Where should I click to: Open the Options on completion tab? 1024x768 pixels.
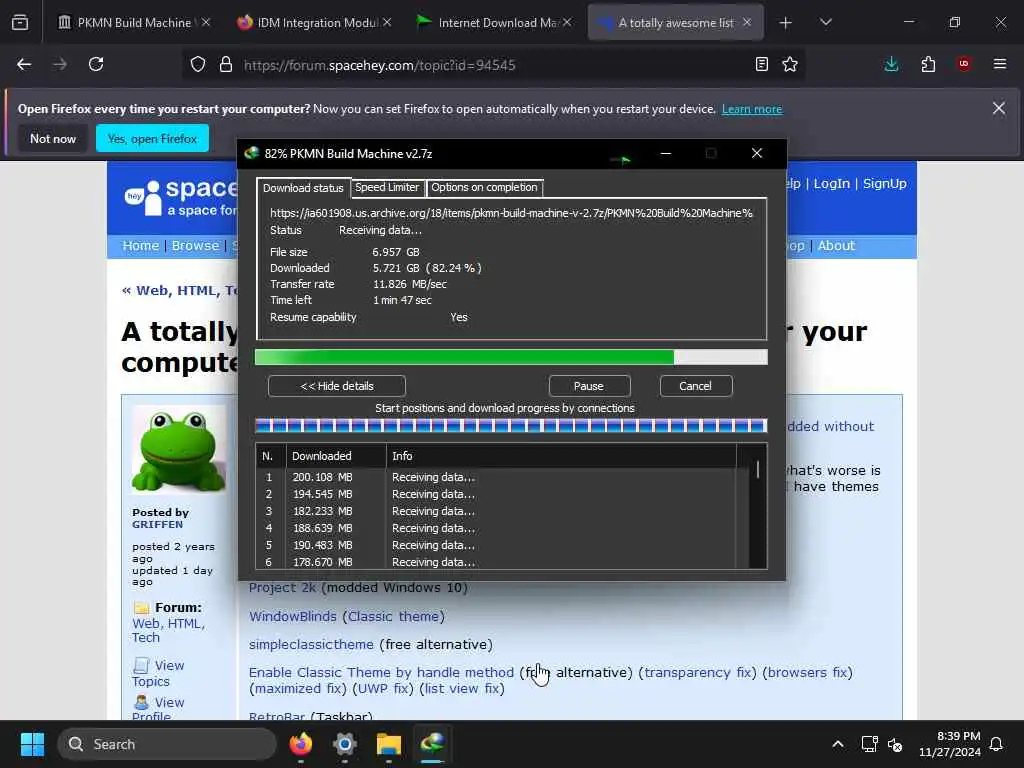point(484,187)
